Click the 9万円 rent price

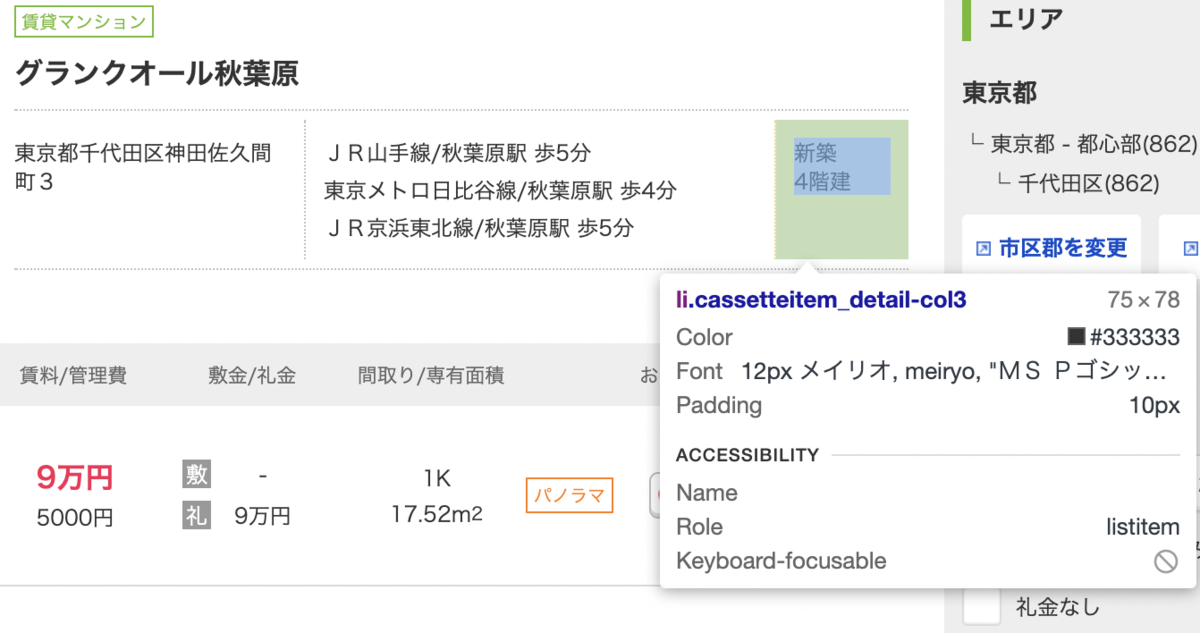(x=75, y=478)
